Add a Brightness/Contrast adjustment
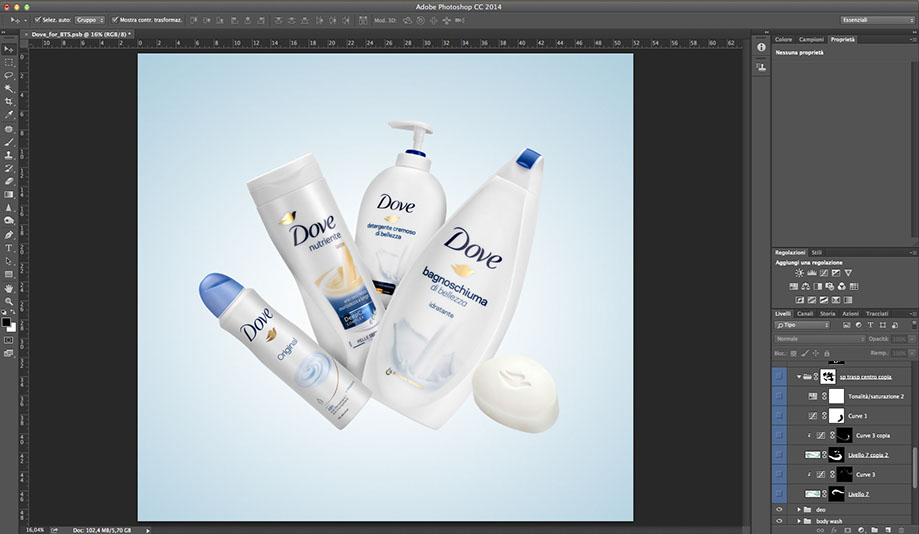 click(799, 273)
